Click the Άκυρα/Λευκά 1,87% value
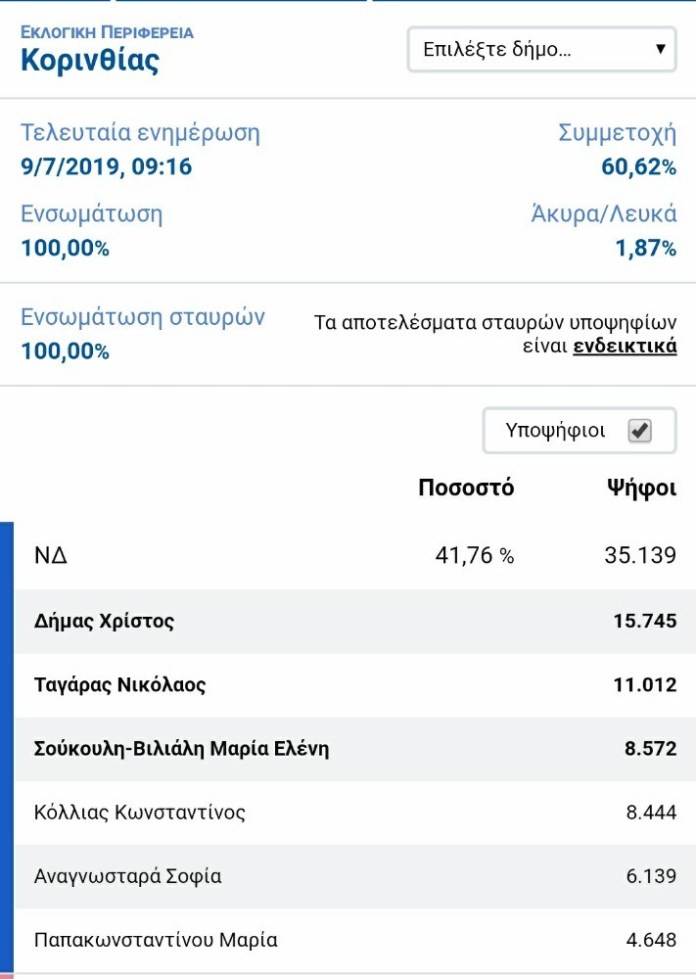Viewport: 696px width, 979px height. pyautogui.click(x=646, y=248)
